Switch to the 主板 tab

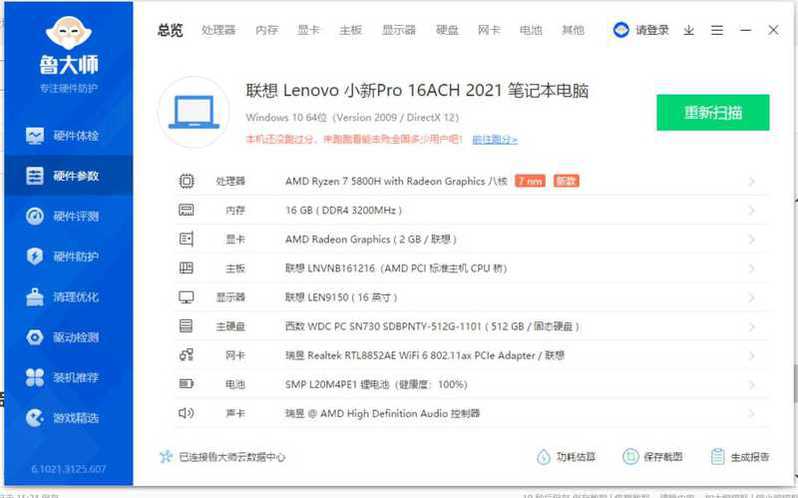[351, 31]
